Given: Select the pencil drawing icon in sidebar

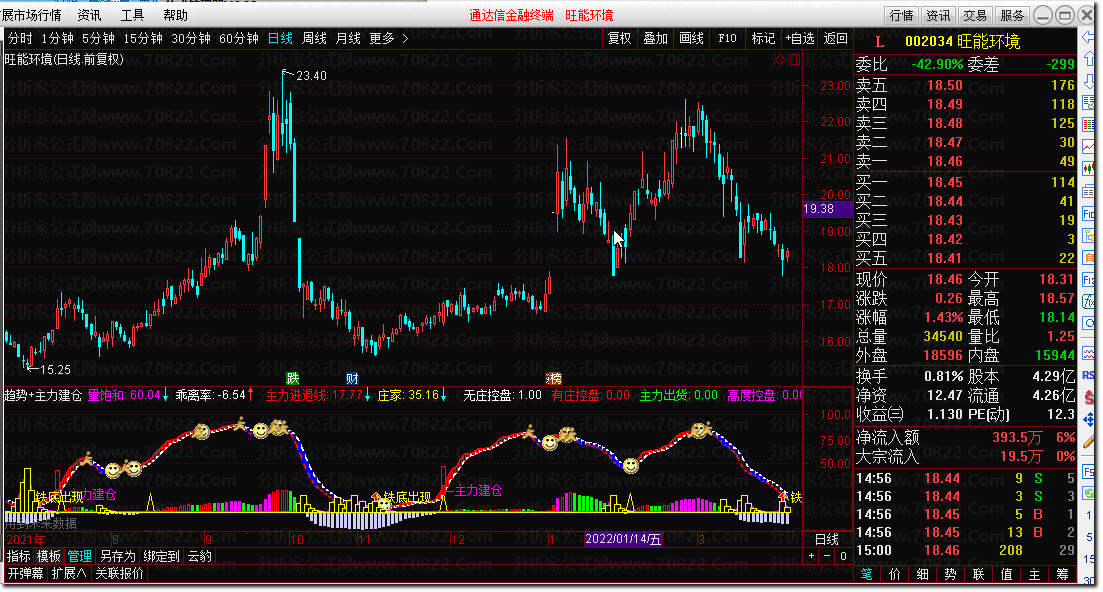Looking at the screenshot, I should [1088, 442].
